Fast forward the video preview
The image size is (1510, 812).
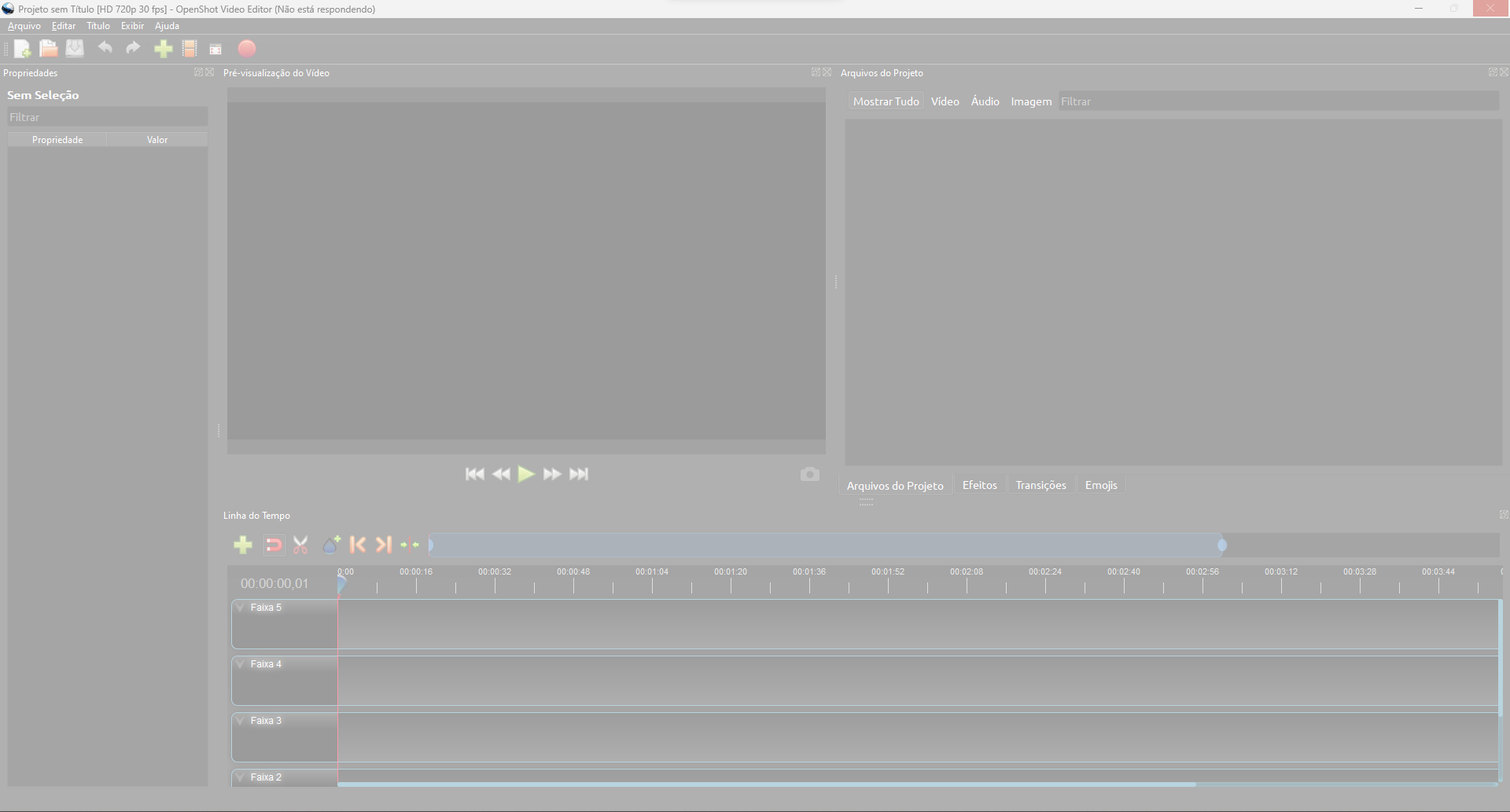pyautogui.click(x=552, y=474)
